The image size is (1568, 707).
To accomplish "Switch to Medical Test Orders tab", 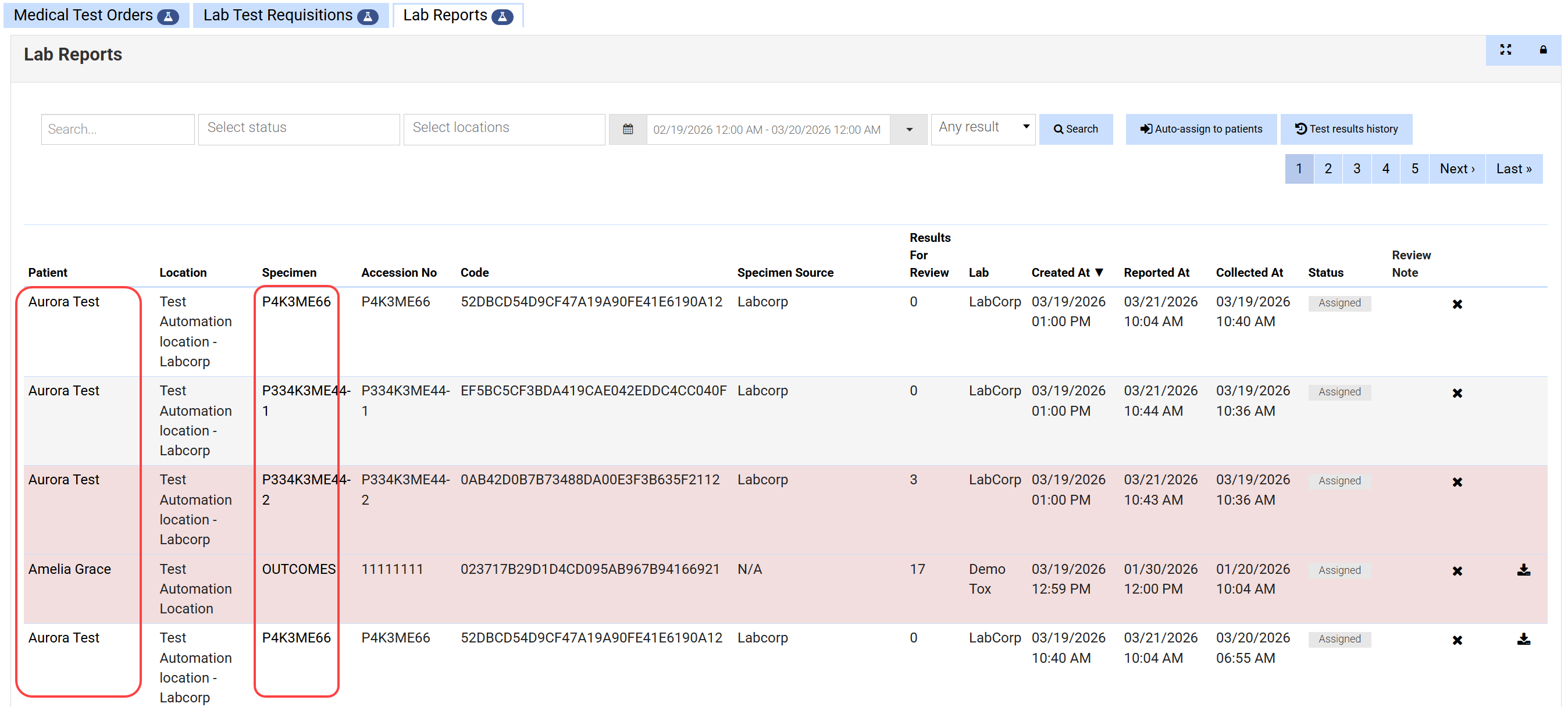I will click(x=95, y=15).
